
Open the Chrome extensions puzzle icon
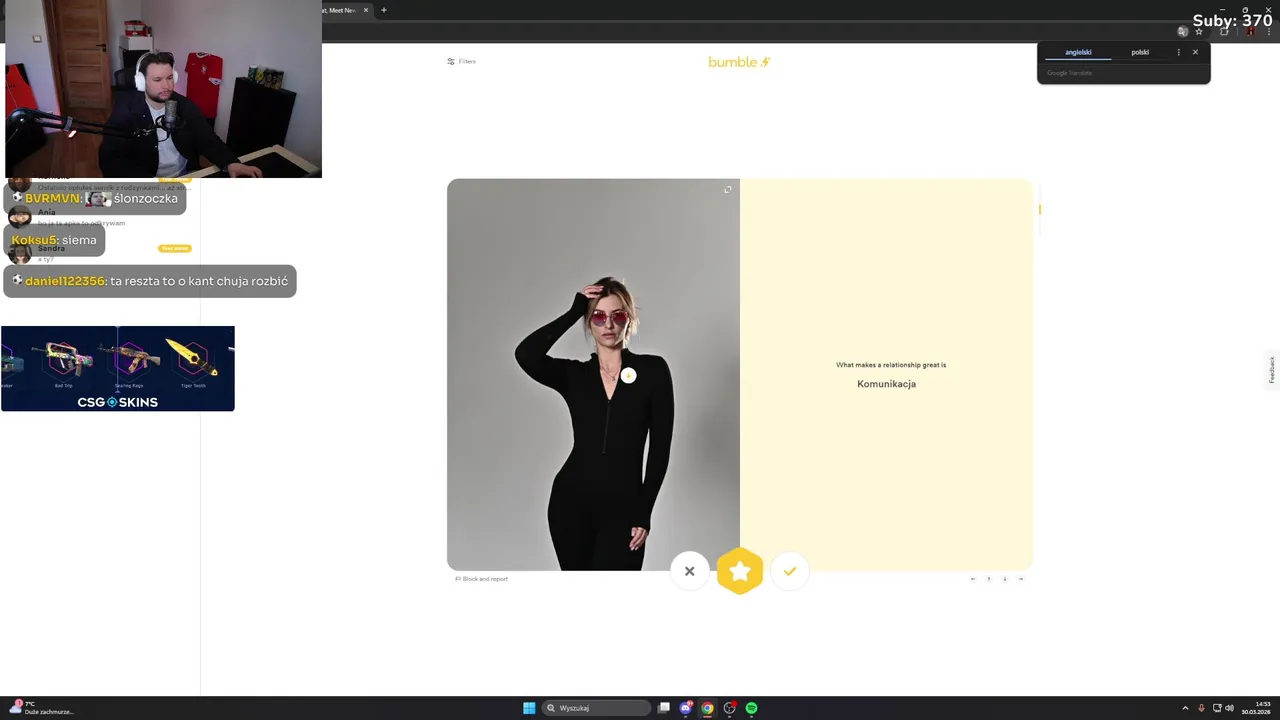[x=1224, y=32]
